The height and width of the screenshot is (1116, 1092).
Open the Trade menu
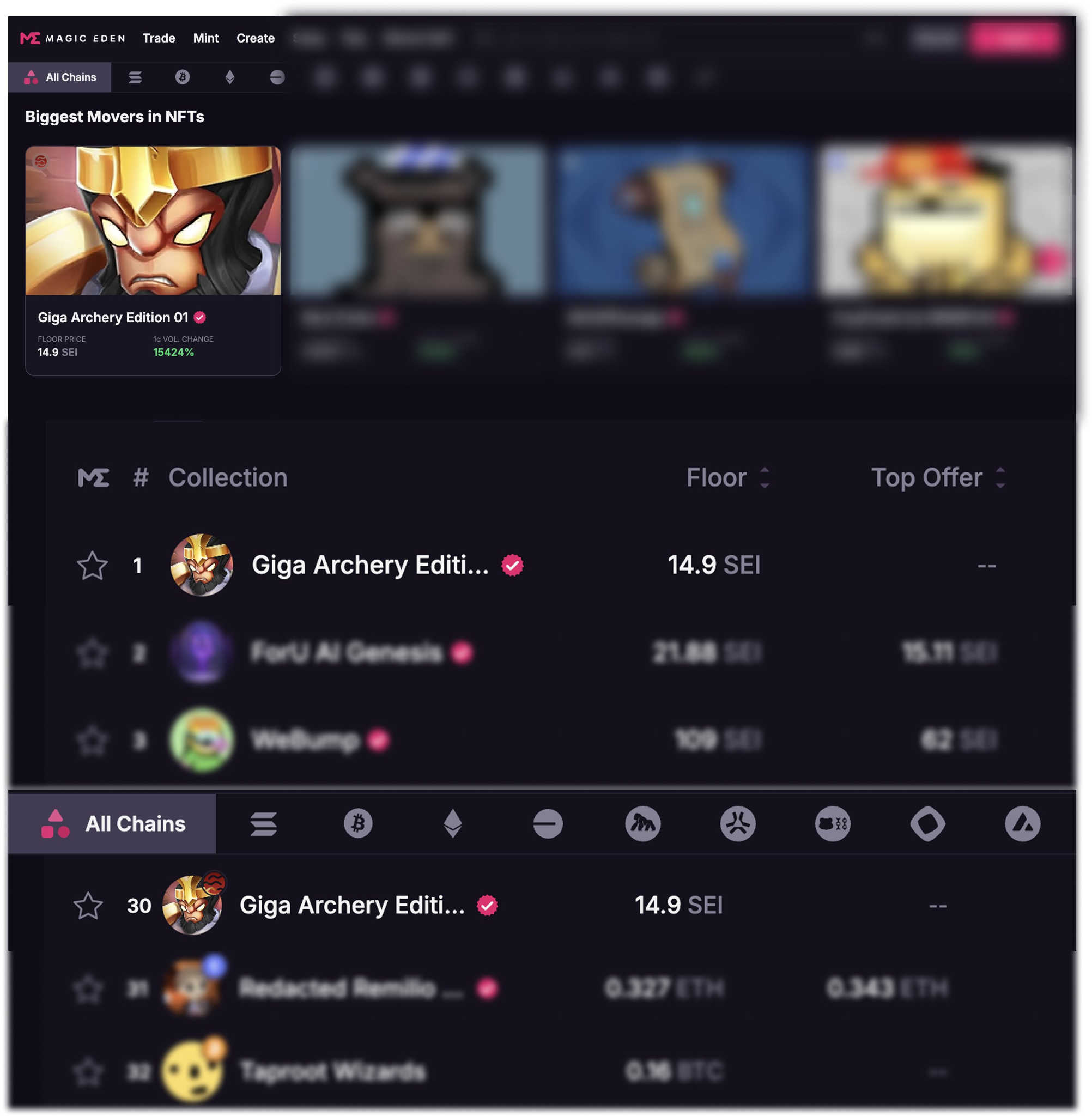tap(159, 39)
